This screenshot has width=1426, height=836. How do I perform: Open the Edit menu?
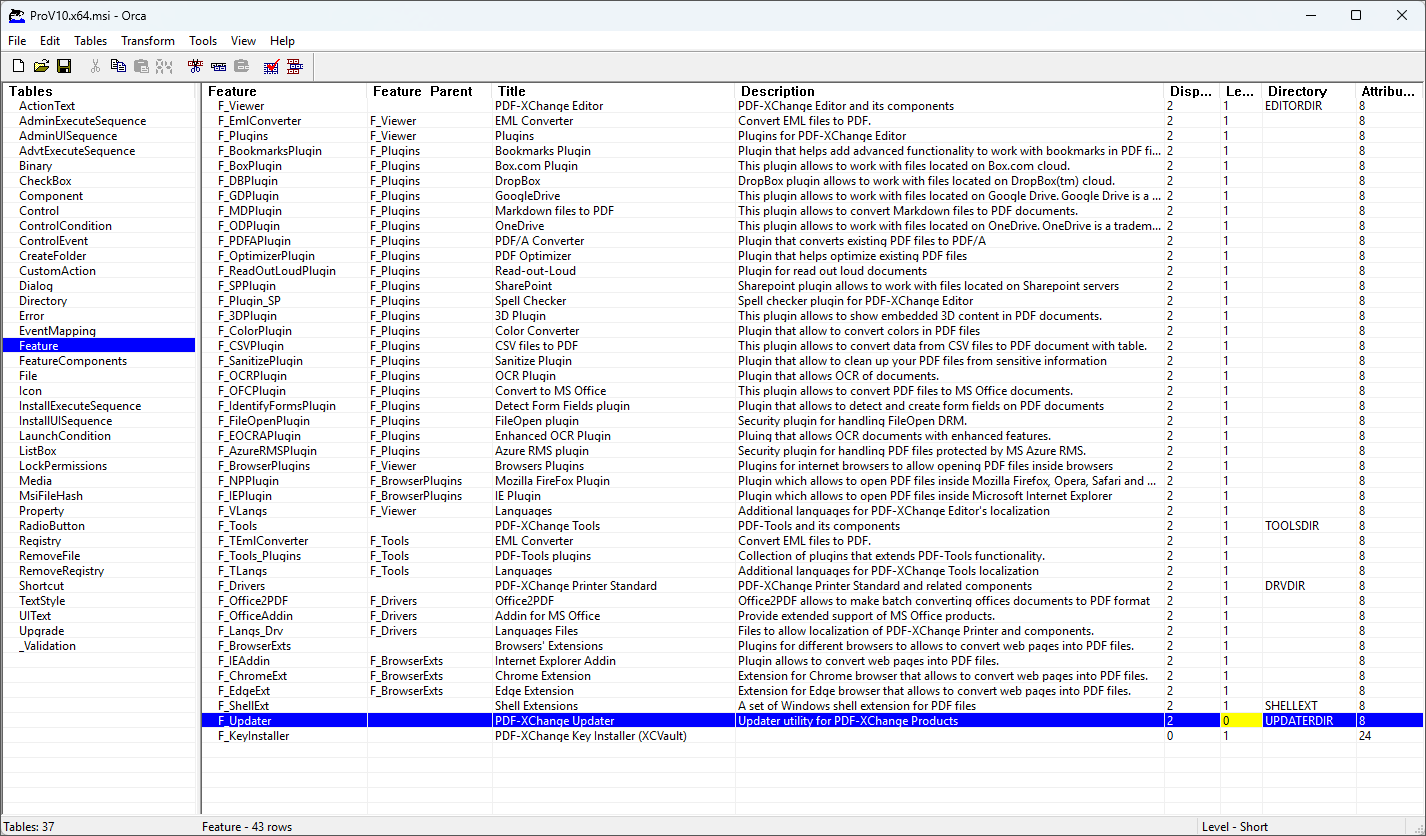click(50, 41)
